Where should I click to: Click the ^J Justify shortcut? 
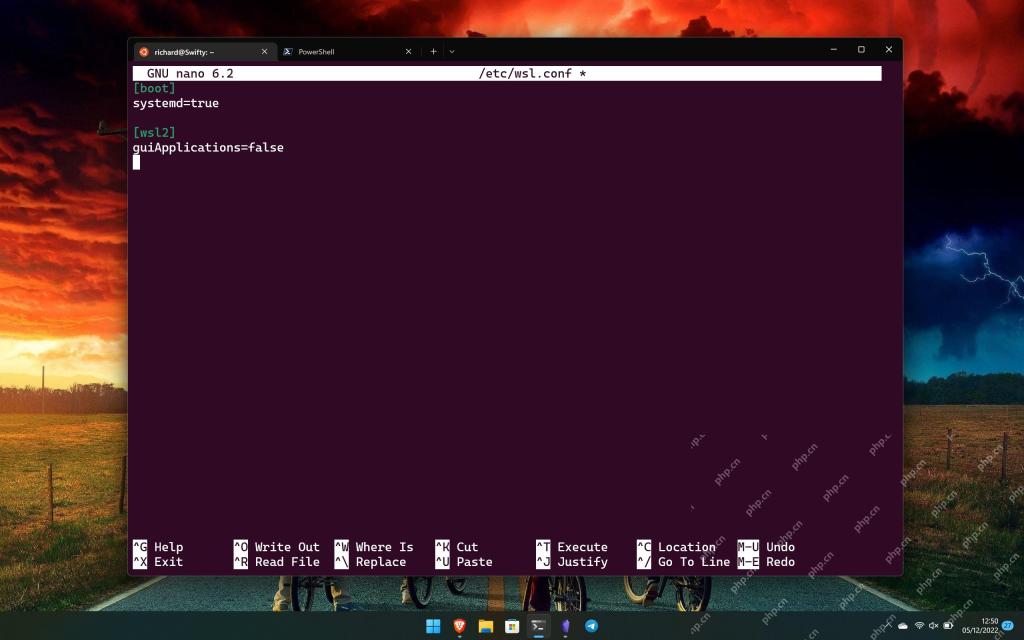click(x=572, y=562)
